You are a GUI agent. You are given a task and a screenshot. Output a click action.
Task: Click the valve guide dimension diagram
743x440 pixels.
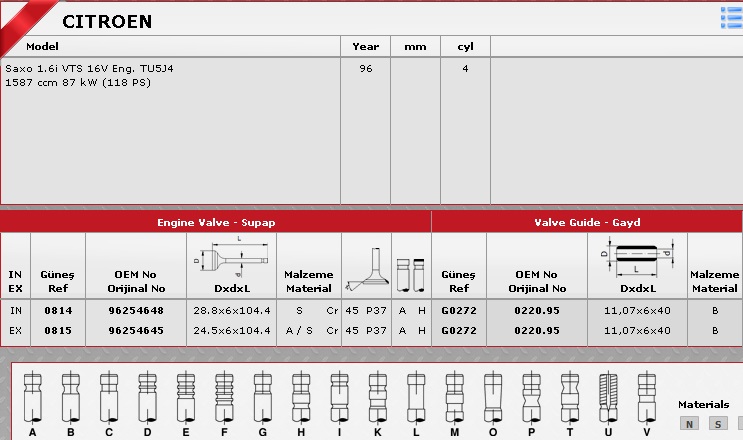tap(637, 256)
